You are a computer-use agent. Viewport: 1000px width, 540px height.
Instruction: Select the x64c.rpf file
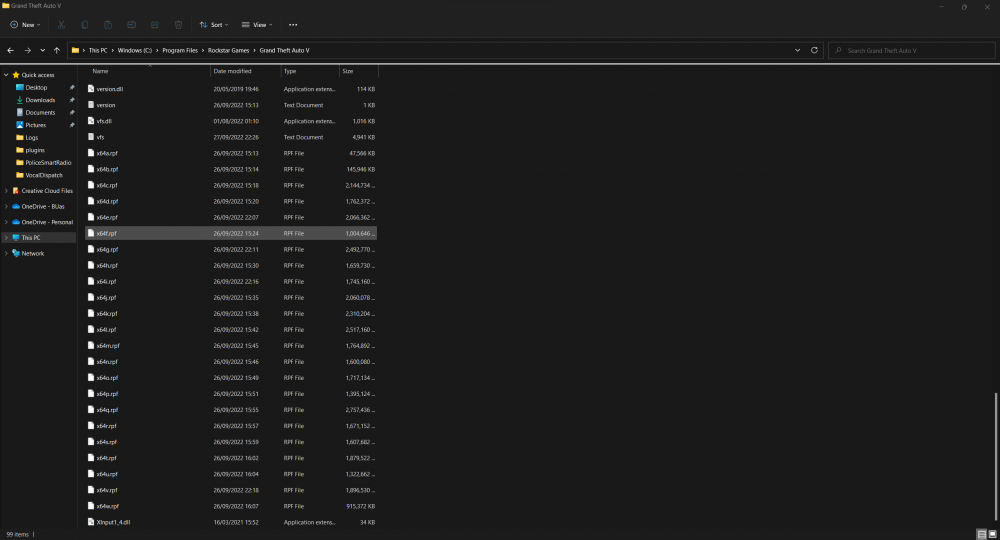tap(231, 186)
